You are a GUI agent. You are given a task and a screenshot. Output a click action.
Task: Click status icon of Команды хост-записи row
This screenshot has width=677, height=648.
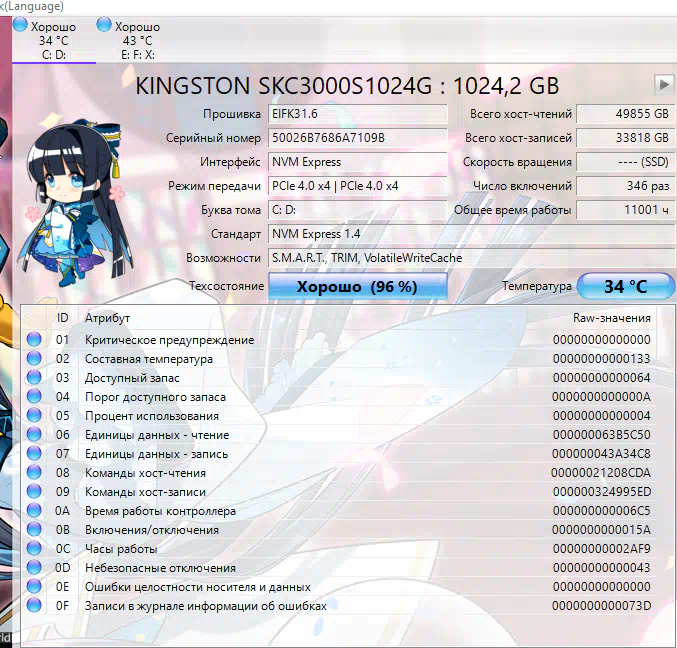click(34, 491)
